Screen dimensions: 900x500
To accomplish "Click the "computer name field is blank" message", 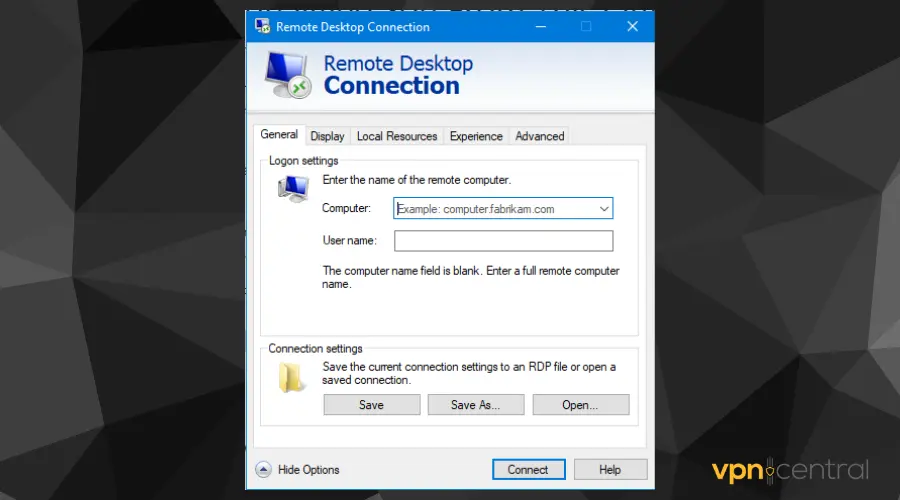I will pos(471,277).
